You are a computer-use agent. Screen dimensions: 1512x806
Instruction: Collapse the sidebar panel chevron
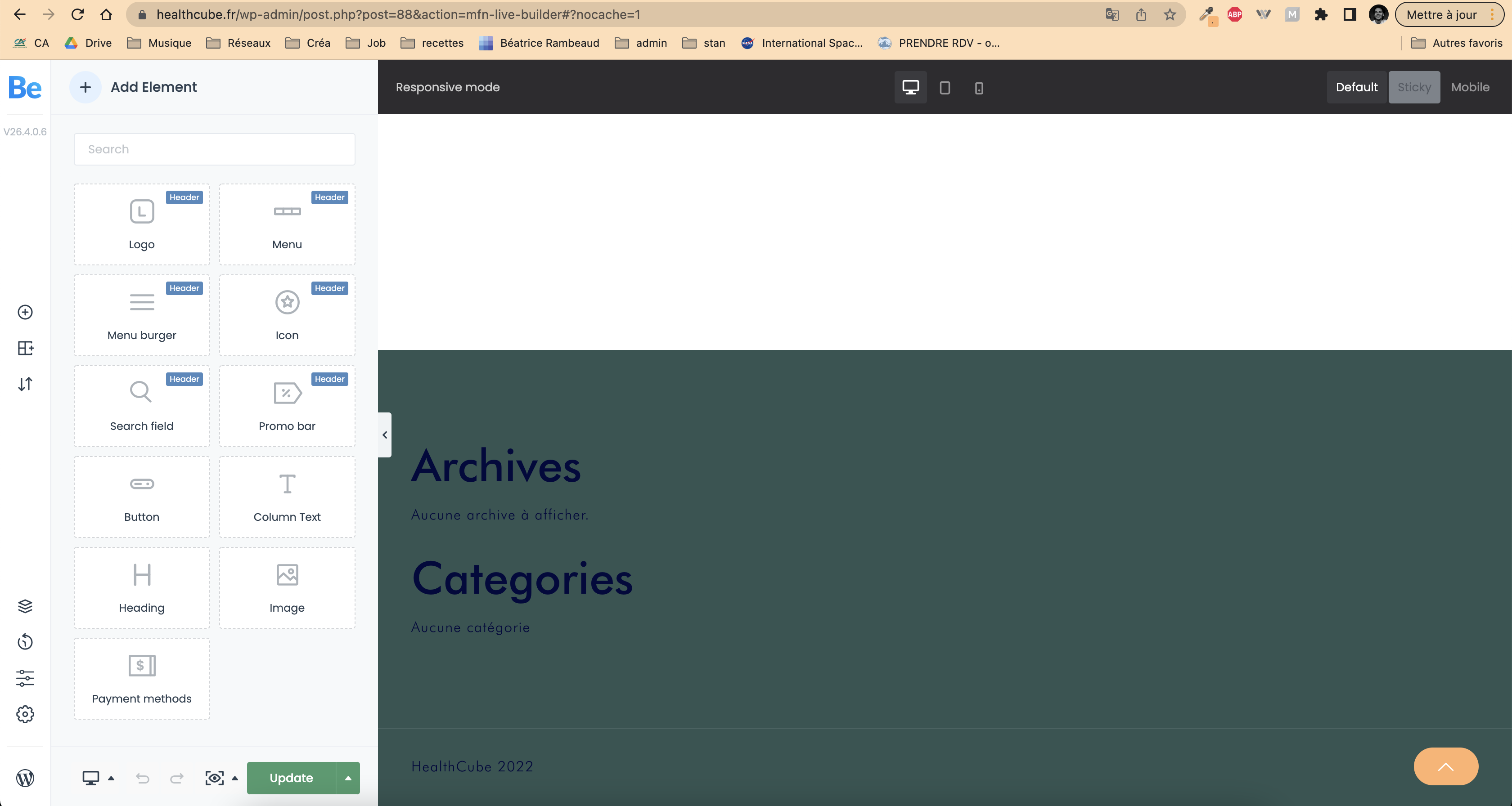[x=384, y=434]
